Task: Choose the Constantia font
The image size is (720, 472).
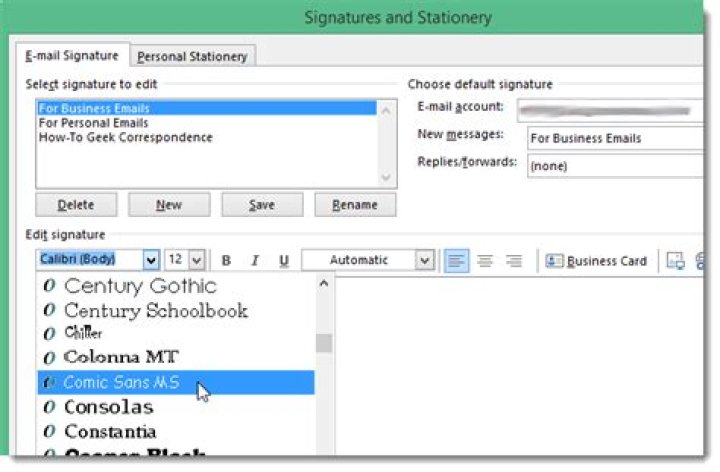Action: (x=176, y=432)
